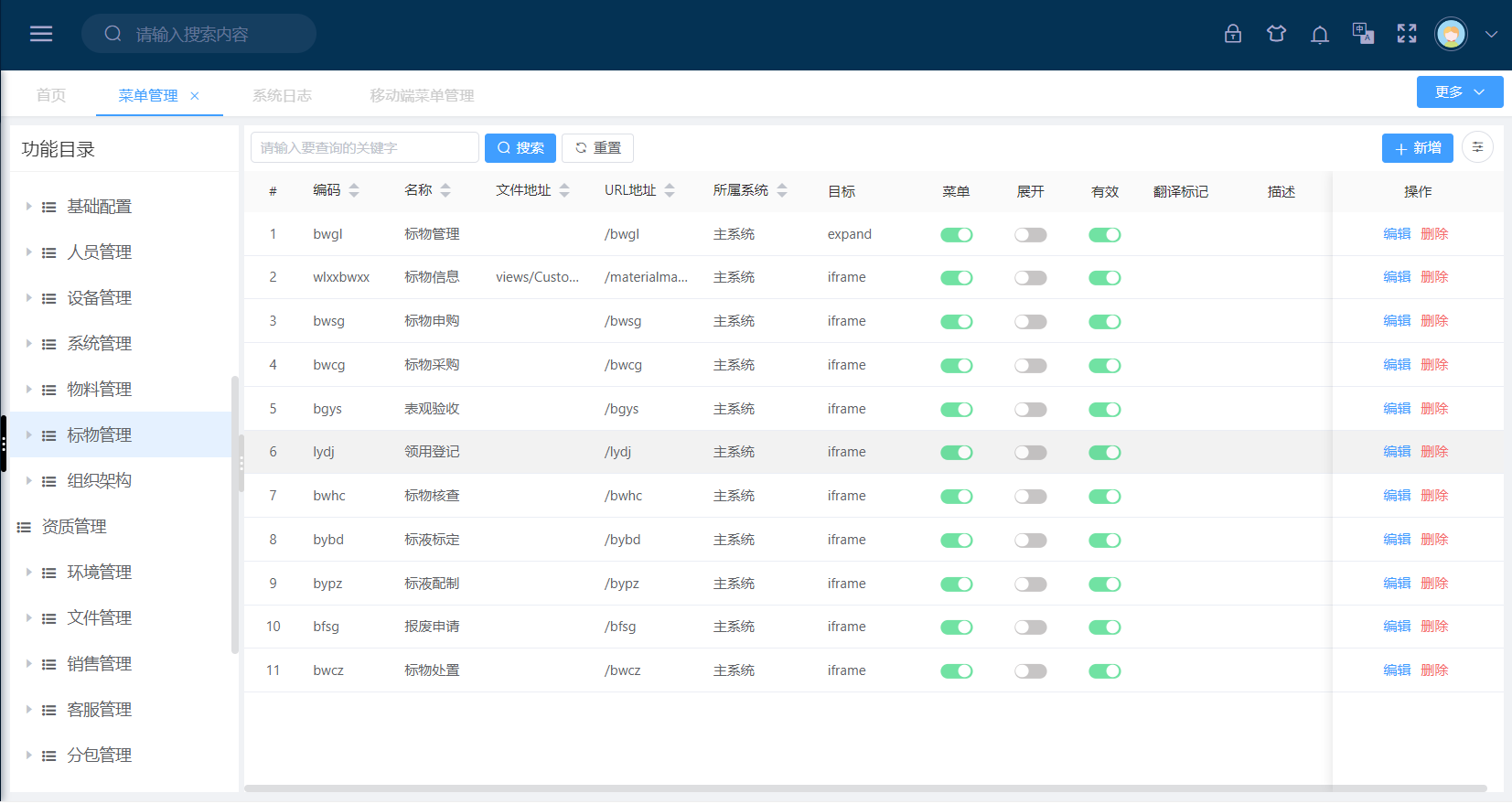Click 编辑 link for bwgl row
The image size is (1512, 804).
[1397, 234]
